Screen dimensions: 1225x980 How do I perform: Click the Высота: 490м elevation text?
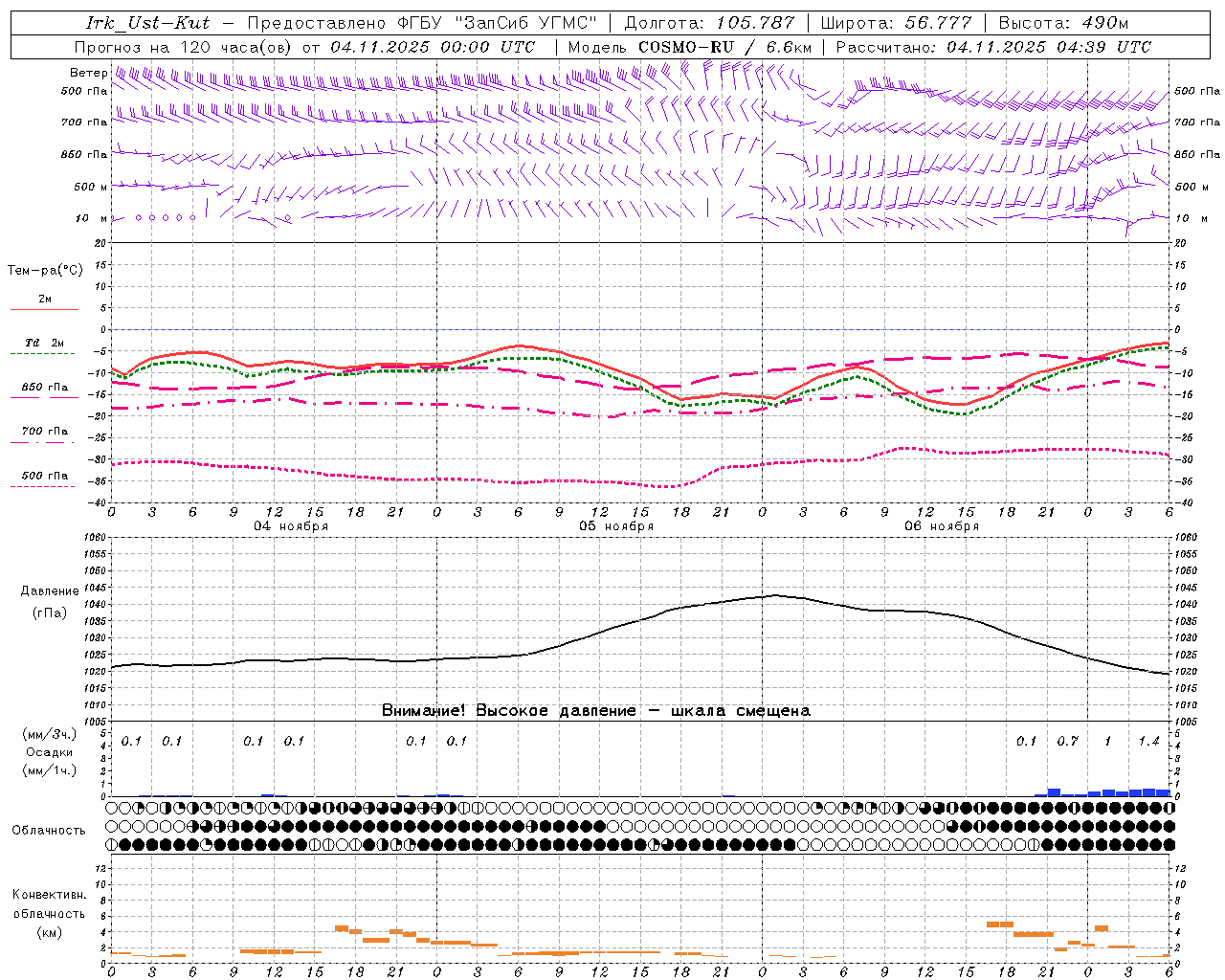click(x=1063, y=23)
